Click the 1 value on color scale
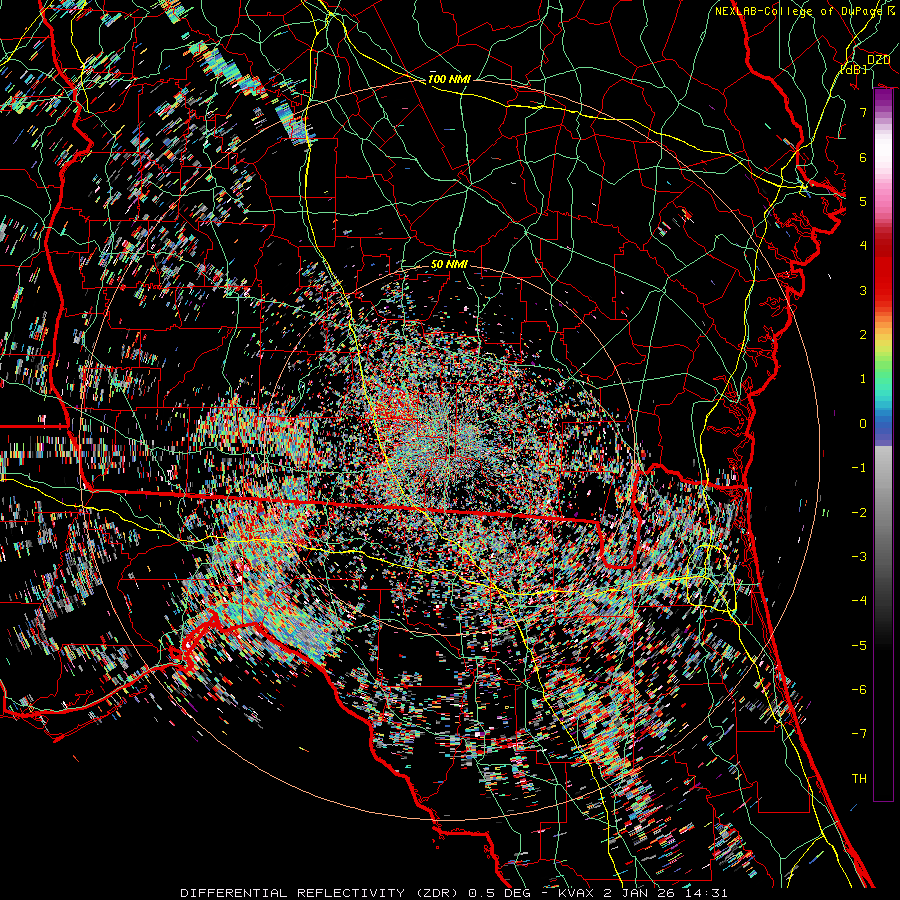 pyautogui.click(x=863, y=378)
